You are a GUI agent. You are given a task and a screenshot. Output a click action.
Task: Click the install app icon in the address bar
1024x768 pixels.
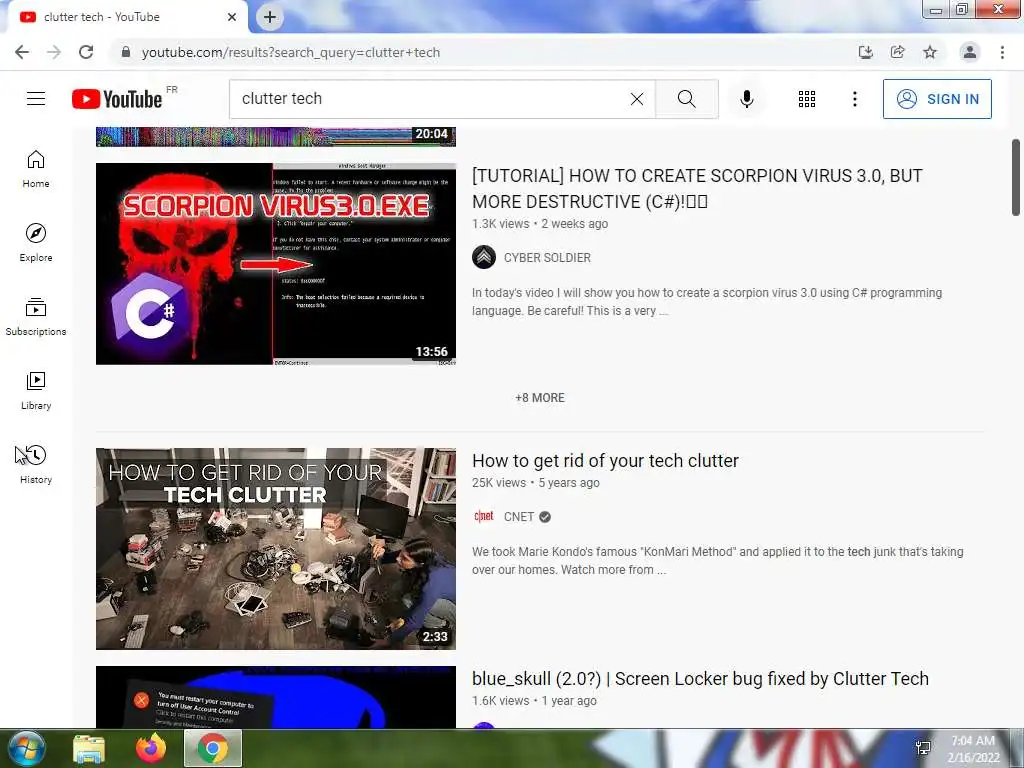(x=866, y=52)
